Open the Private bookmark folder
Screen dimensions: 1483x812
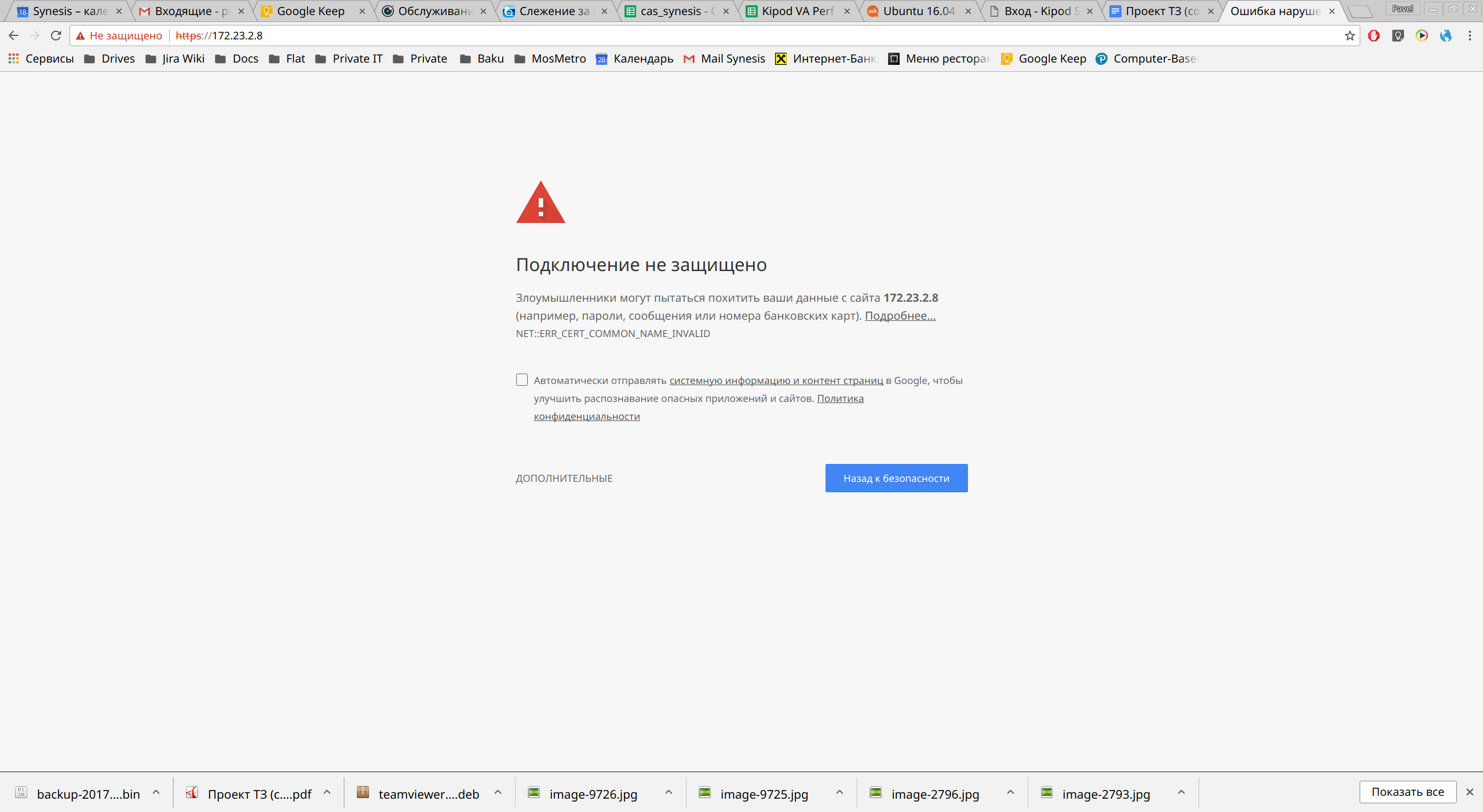coord(420,58)
